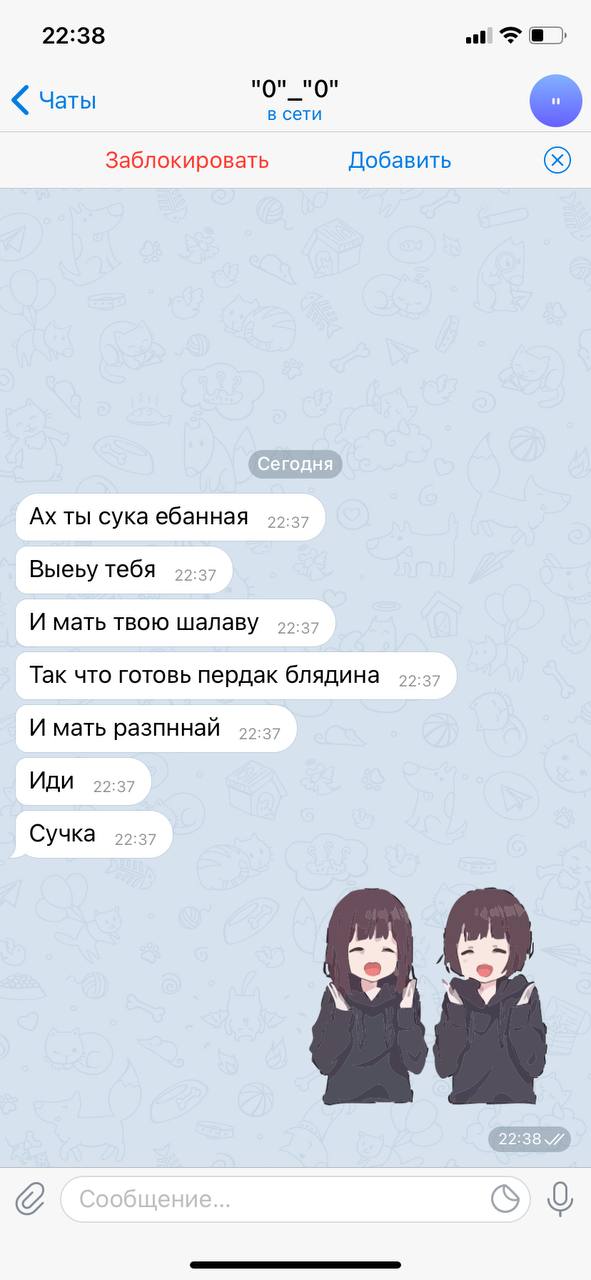Tap the paperclip attachment icon
The height and width of the screenshot is (1280, 591).
point(30,1198)
